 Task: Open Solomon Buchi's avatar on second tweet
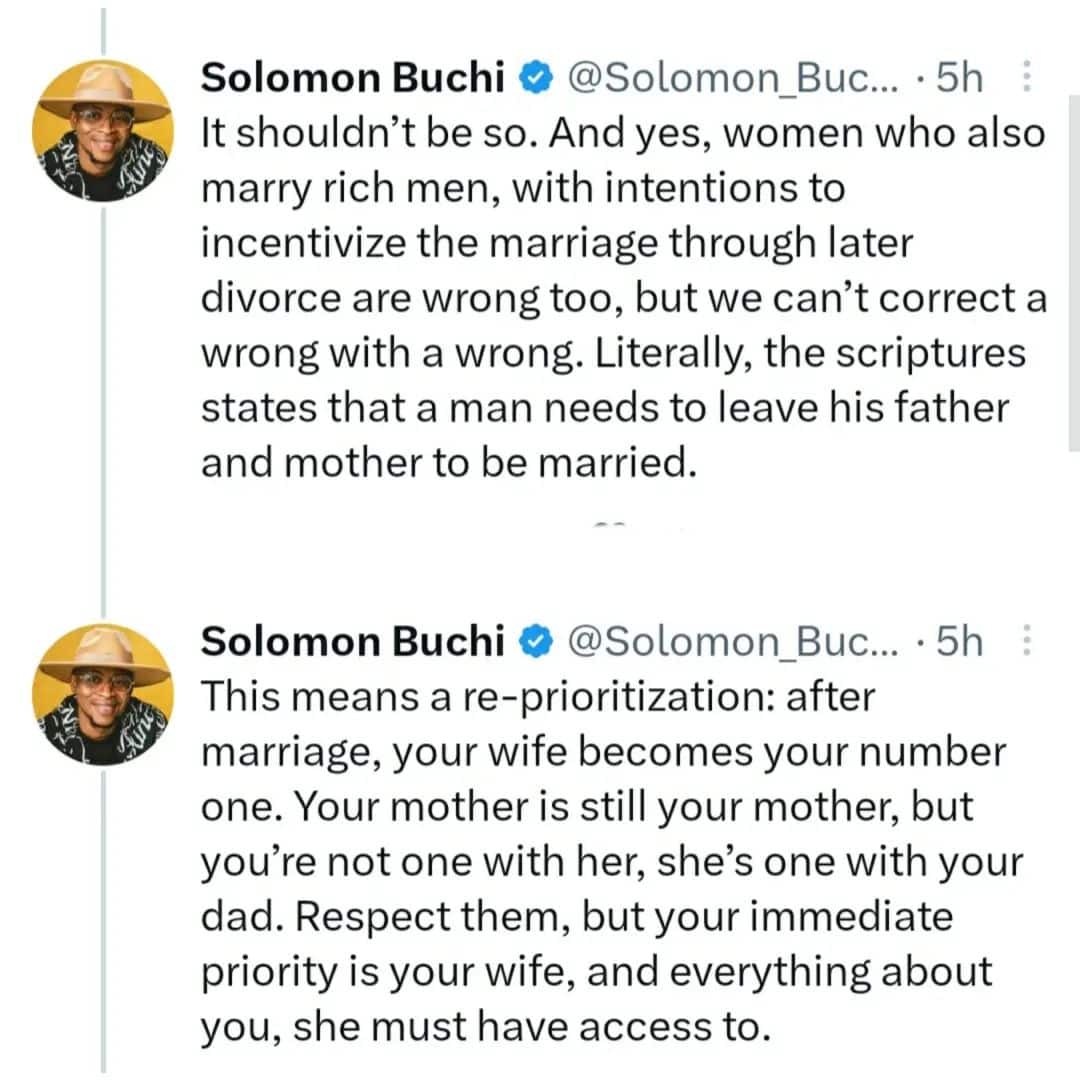coord(103,695)
